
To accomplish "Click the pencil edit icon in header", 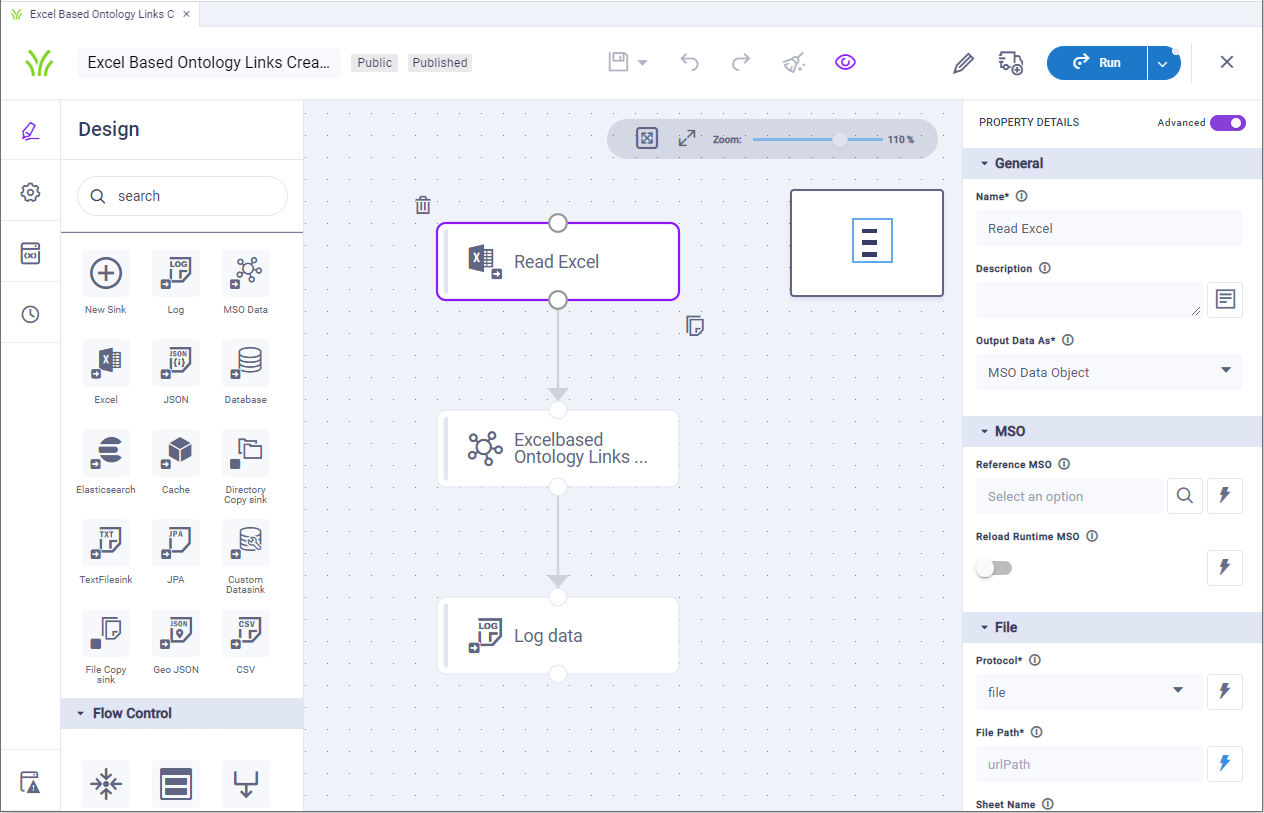I will (963, 63).
